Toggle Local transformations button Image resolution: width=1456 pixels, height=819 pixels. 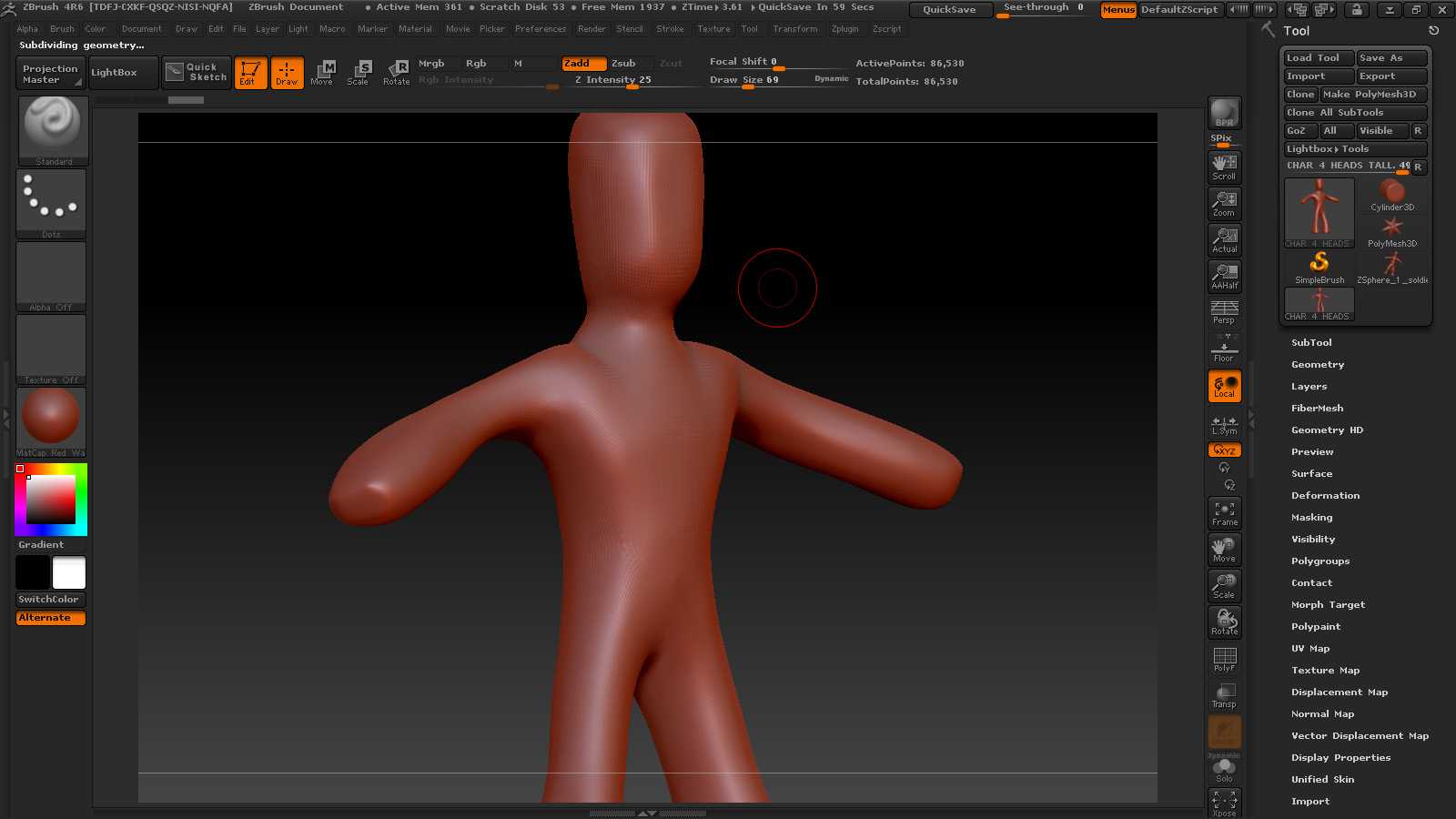pyautogui.click(x=1224, y=386)
